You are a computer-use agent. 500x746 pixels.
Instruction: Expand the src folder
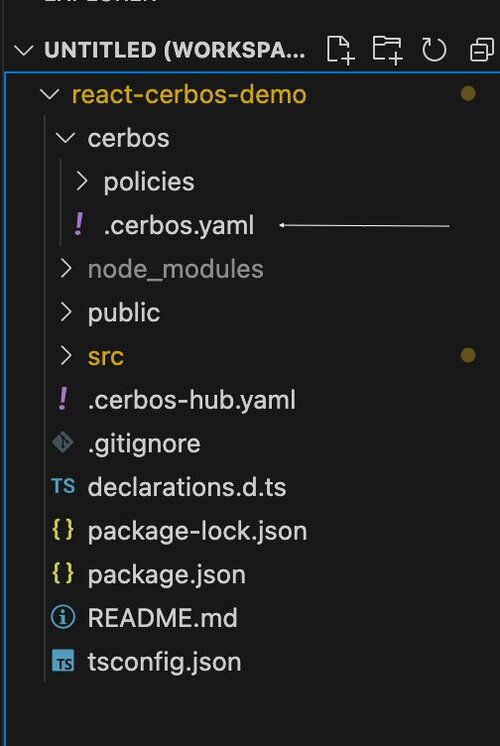pos(66,356)
